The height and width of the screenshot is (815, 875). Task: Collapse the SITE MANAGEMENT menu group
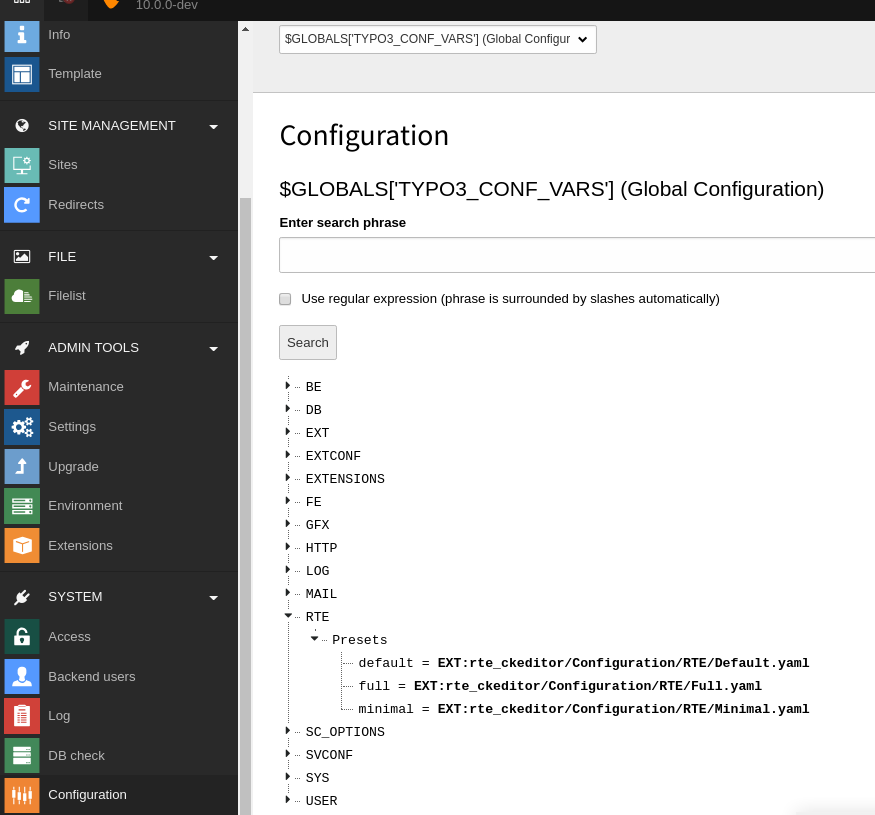(213, 126)
